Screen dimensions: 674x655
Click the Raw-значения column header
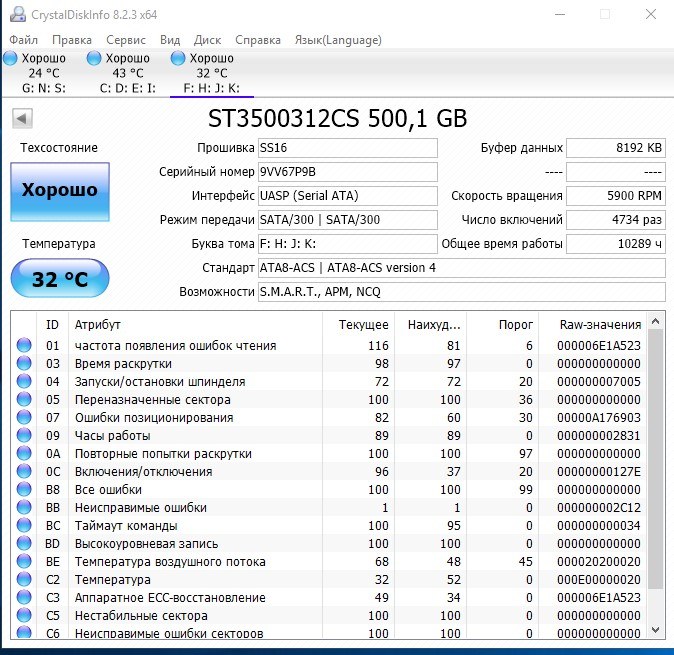click(600, 324)
